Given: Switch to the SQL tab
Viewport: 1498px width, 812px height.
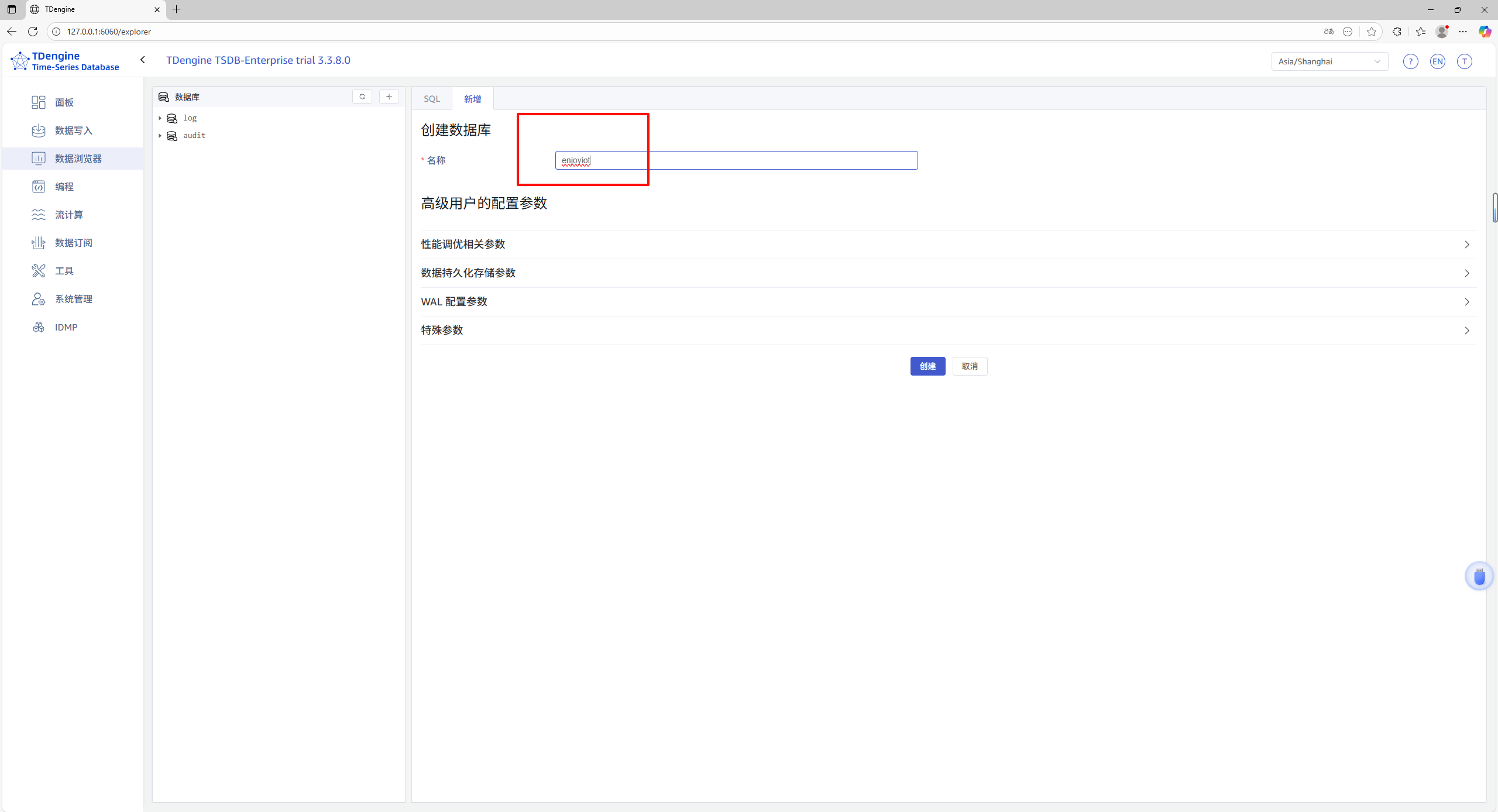Looking at the screenshot, I should [x=432, y=99].
